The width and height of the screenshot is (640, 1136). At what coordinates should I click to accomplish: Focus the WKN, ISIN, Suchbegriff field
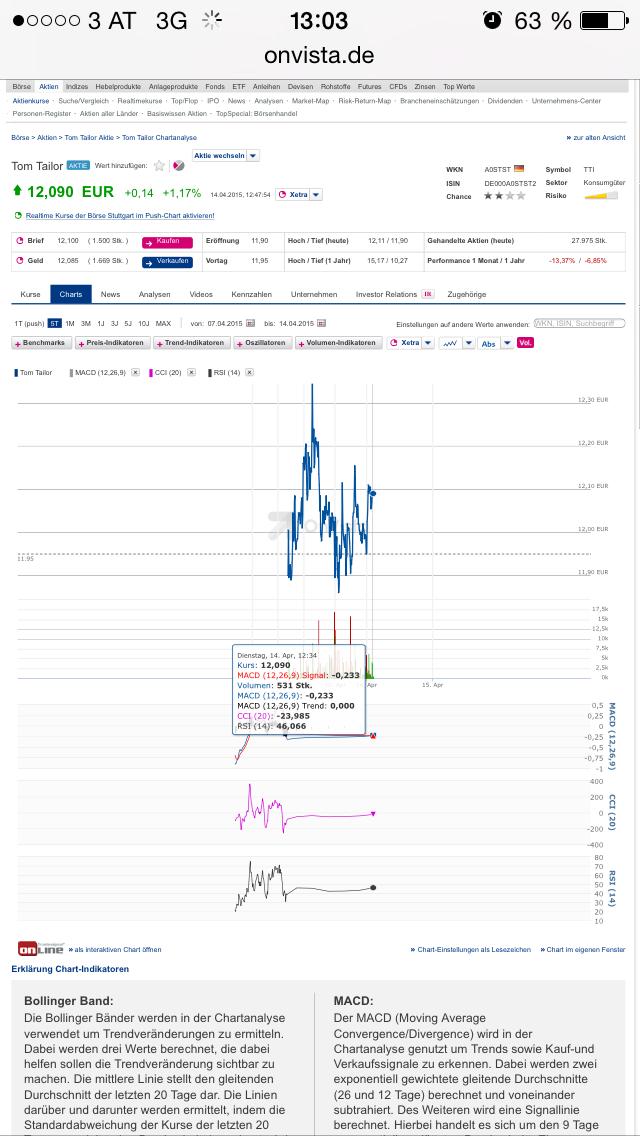click(x=579, y=323)
